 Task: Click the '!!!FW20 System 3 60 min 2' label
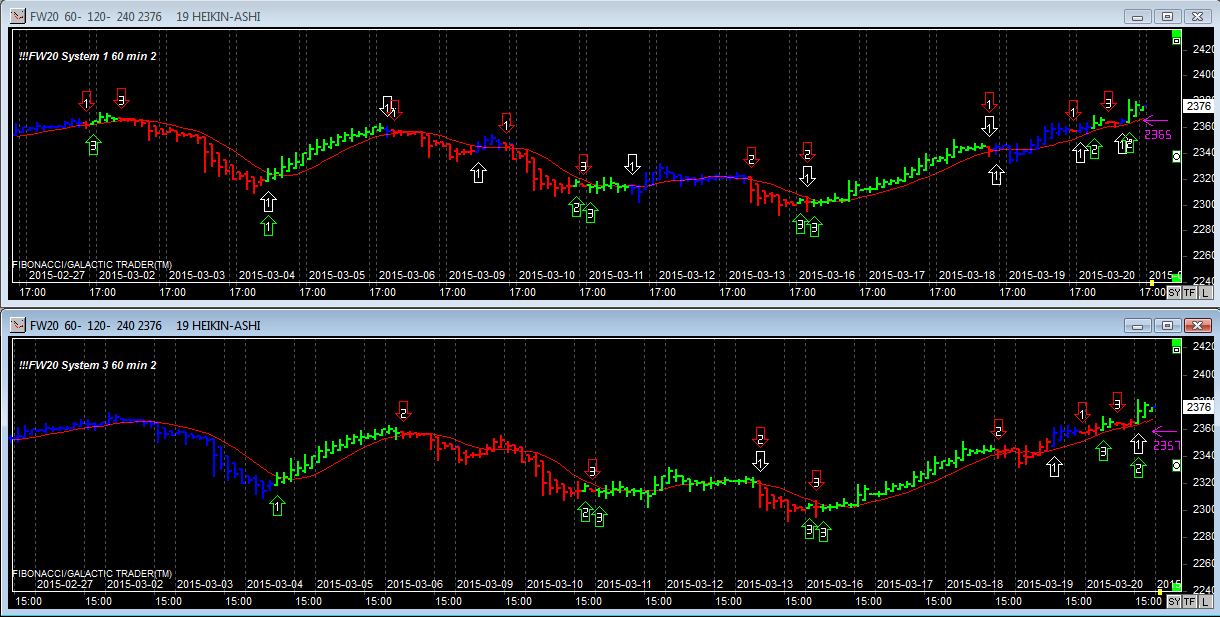[x=88, y=365]
